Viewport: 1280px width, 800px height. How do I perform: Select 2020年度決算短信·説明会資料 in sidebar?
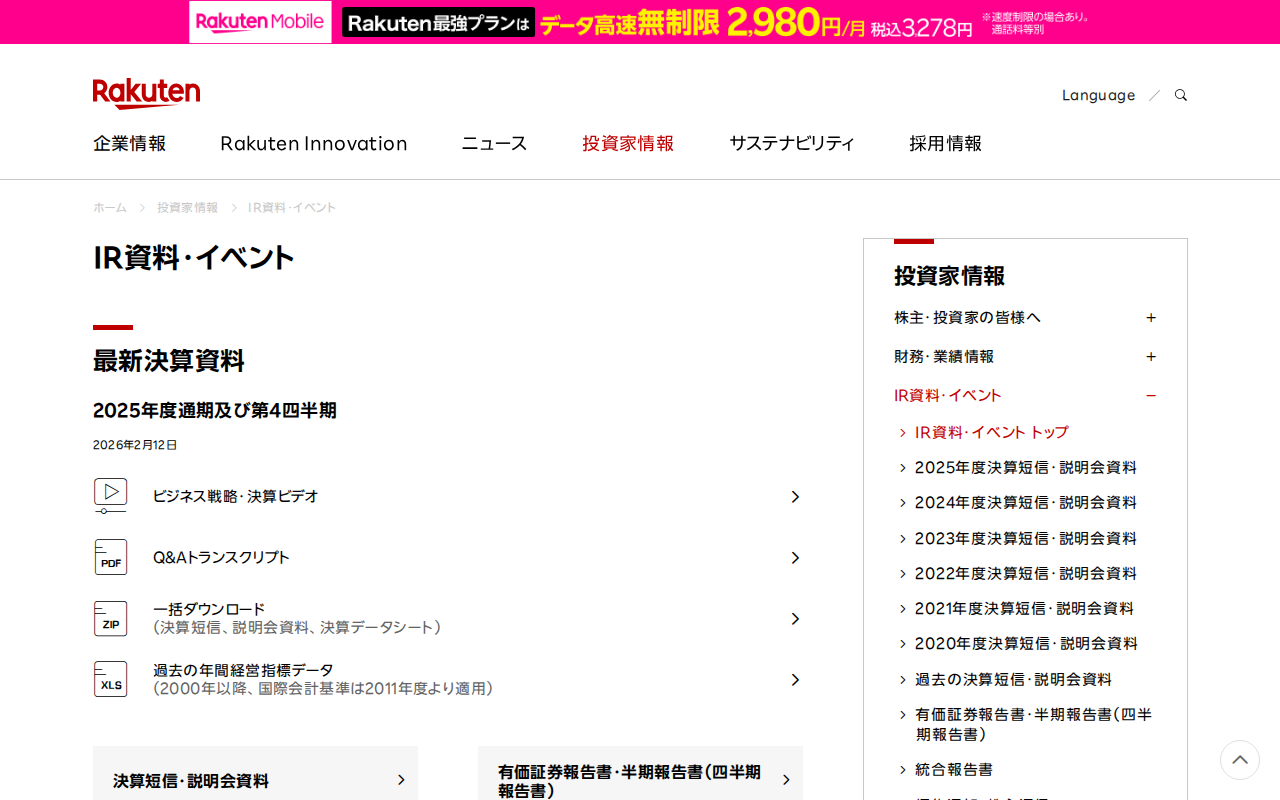pos(1026,643)
